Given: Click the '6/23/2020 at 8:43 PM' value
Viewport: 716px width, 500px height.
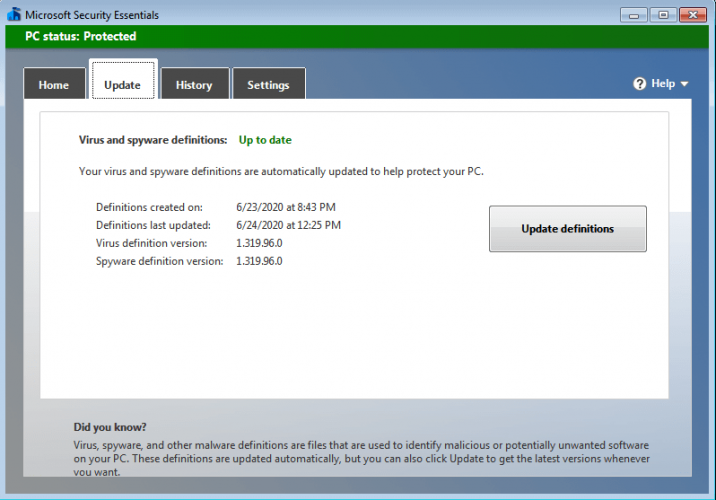Looking at the screenshot, I should click(x=286, y=207).
